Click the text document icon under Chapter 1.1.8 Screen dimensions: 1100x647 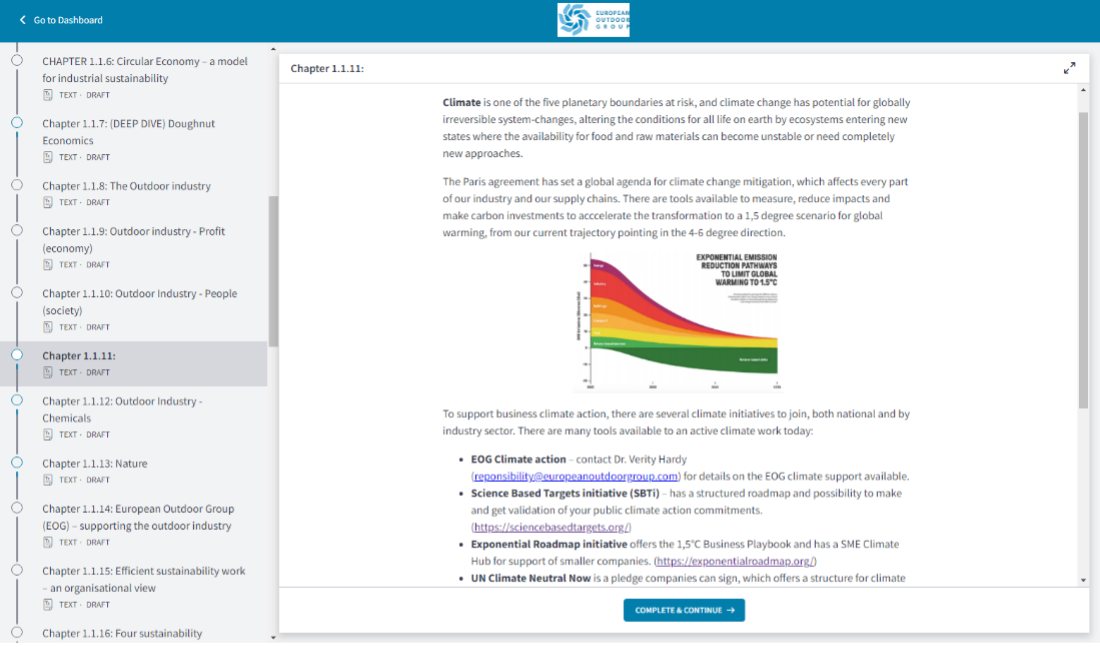(x=48, y=202)
